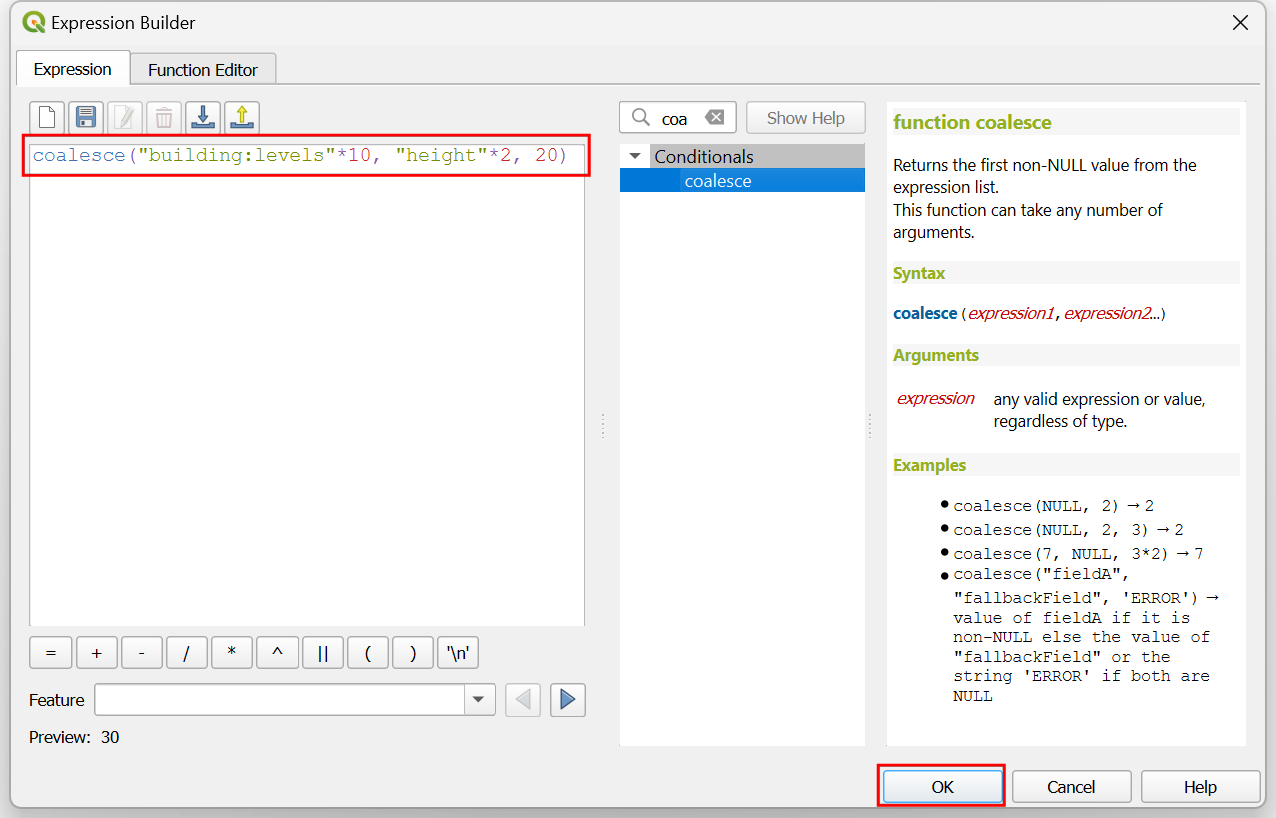Click the remove stored expression trash icon
Screen dimensions: 1276x818
(x=164, y=118)
